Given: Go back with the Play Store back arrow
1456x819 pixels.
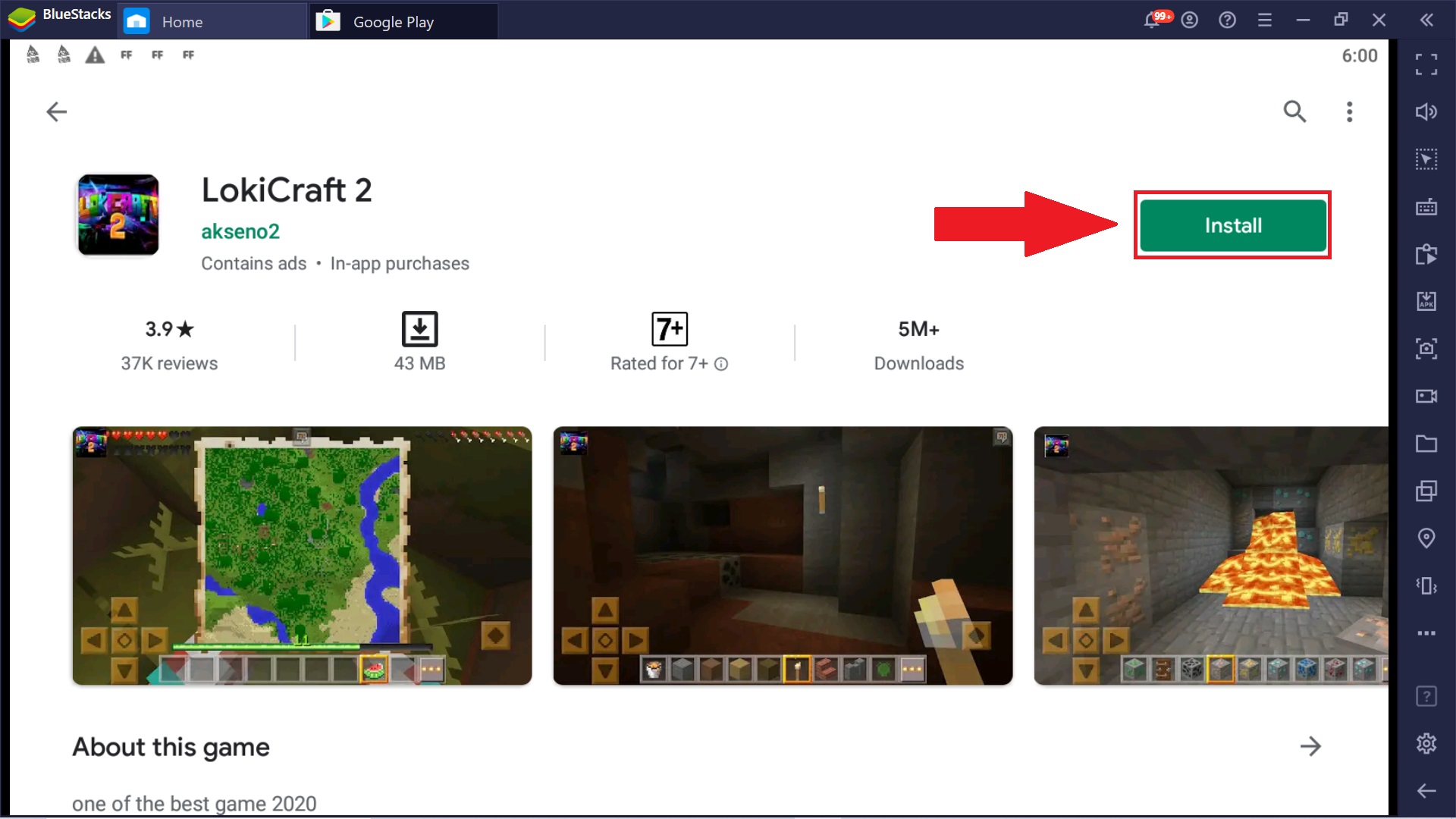Looking at the screenshot, I should [57, 112].
